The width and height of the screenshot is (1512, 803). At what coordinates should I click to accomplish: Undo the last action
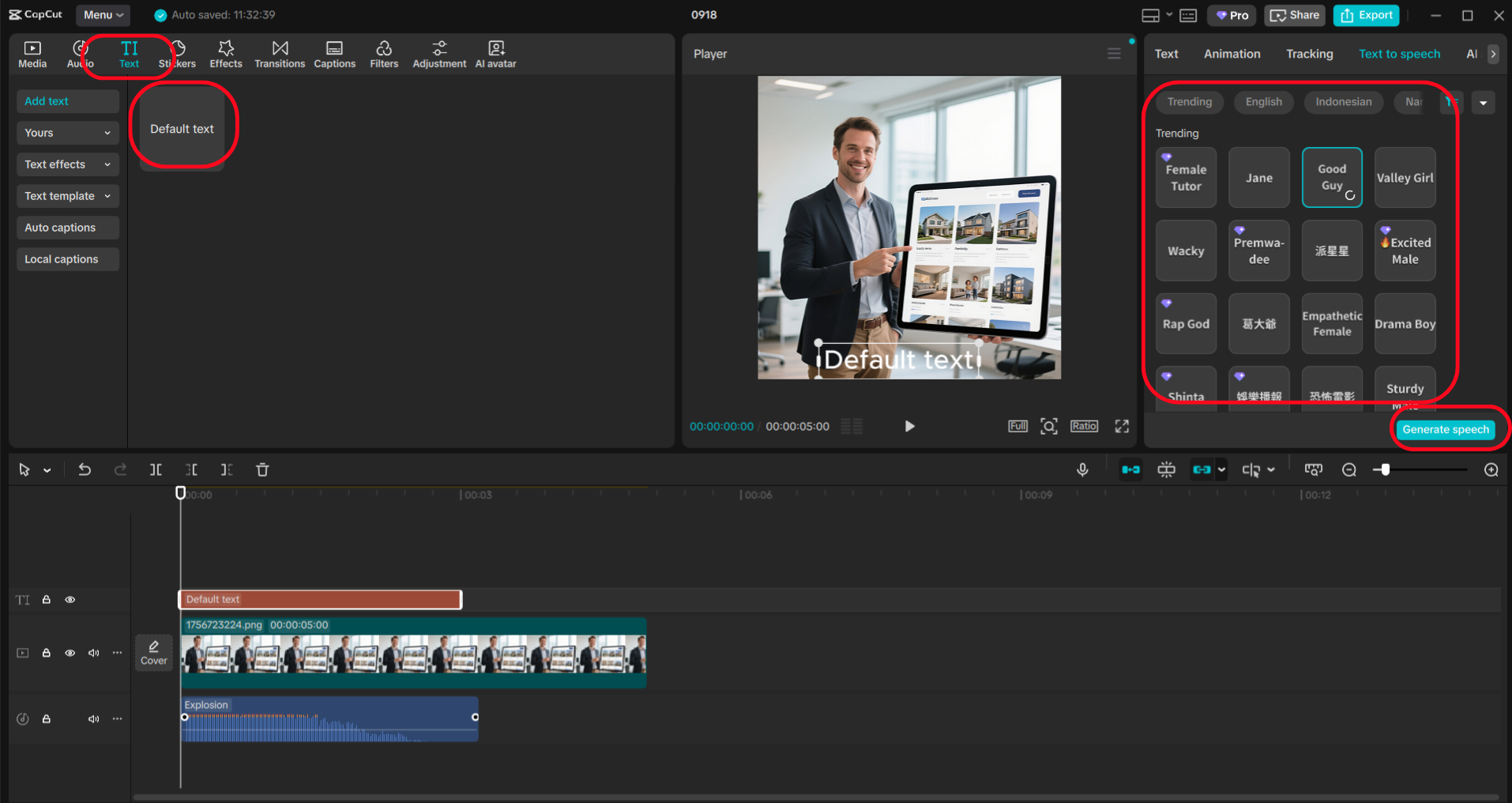(85, 469)
